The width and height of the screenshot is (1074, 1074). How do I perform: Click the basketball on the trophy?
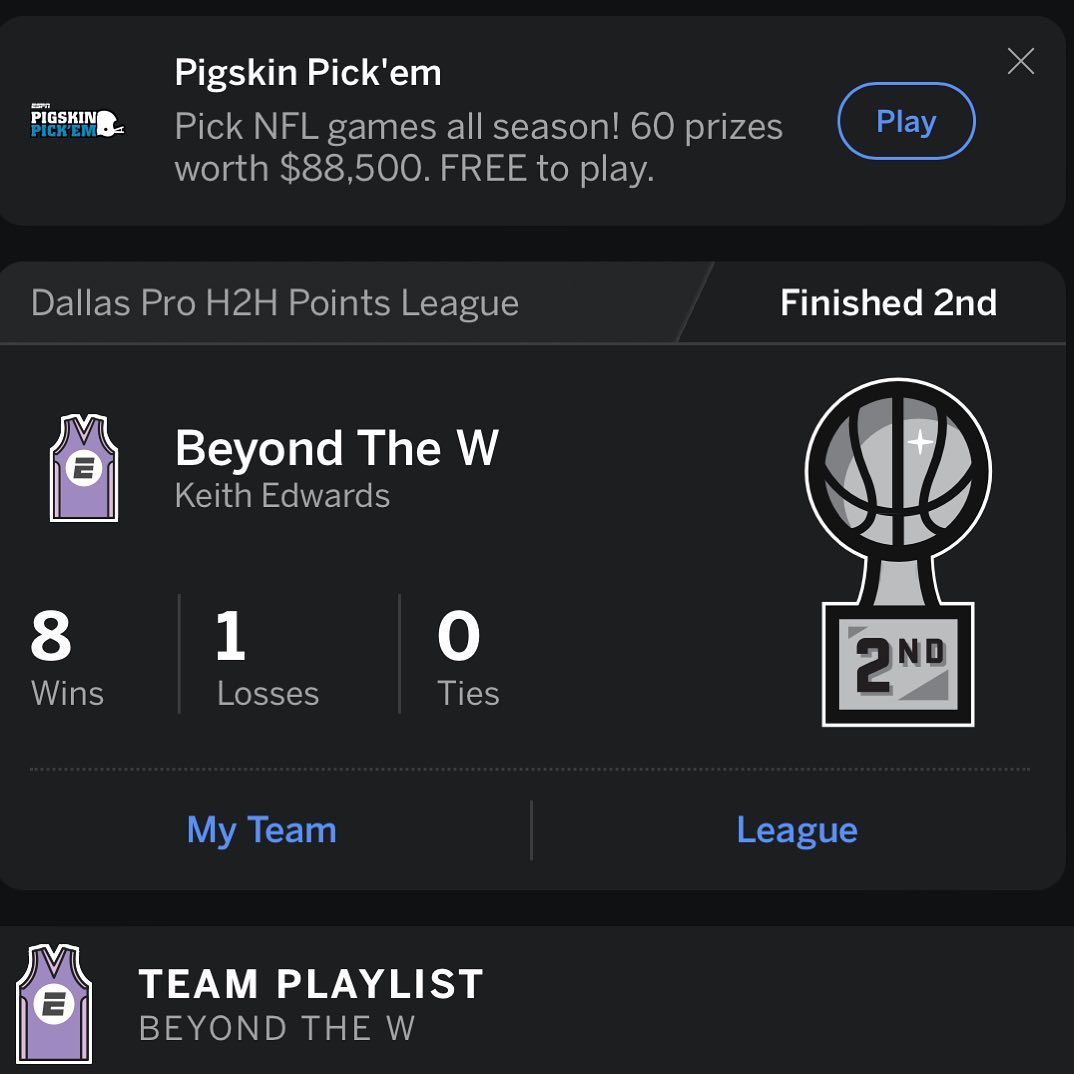point(897,470)
